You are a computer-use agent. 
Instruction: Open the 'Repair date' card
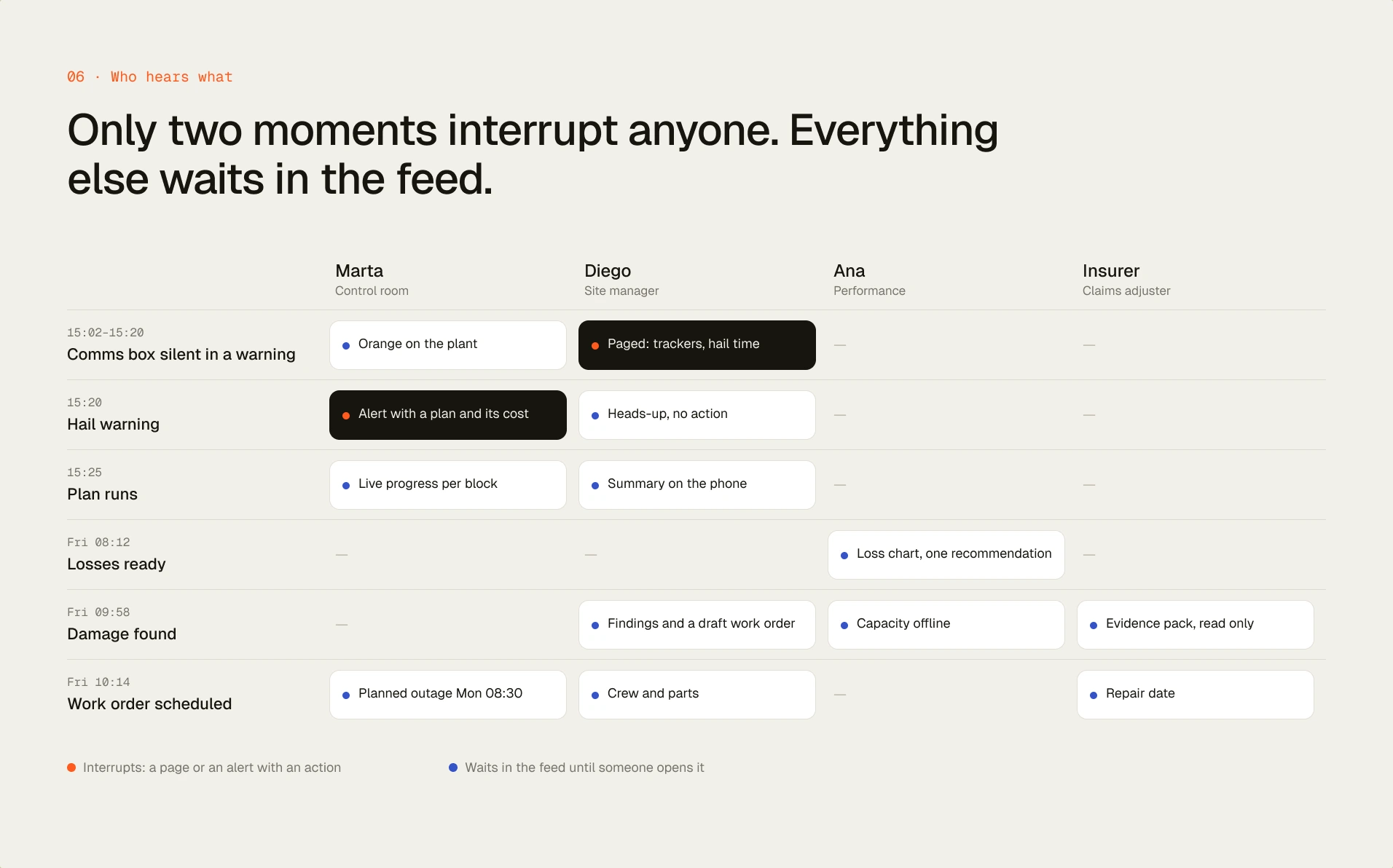tap(1195, 695)
